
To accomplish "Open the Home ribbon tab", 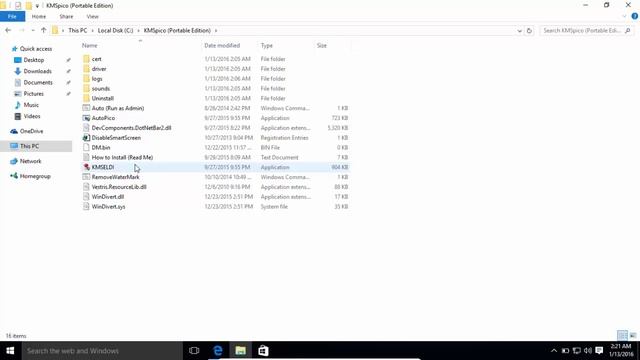I will (x=39, y=16).
